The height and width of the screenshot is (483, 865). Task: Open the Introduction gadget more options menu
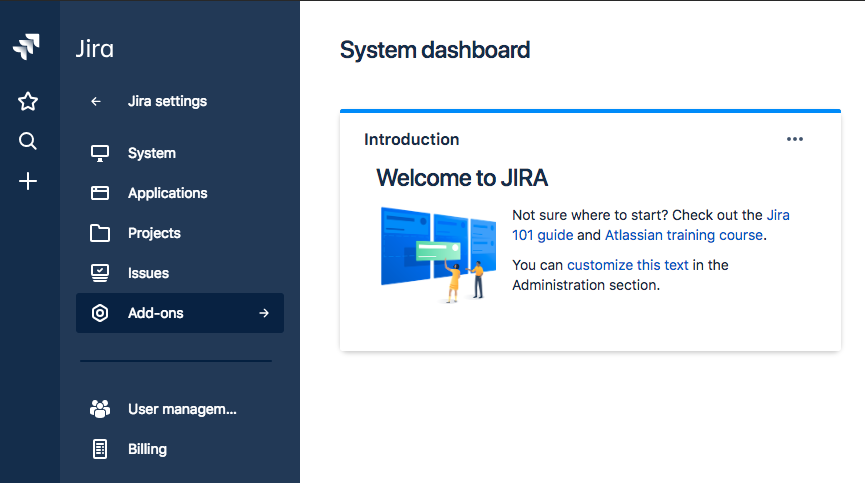tap(795, 139)
